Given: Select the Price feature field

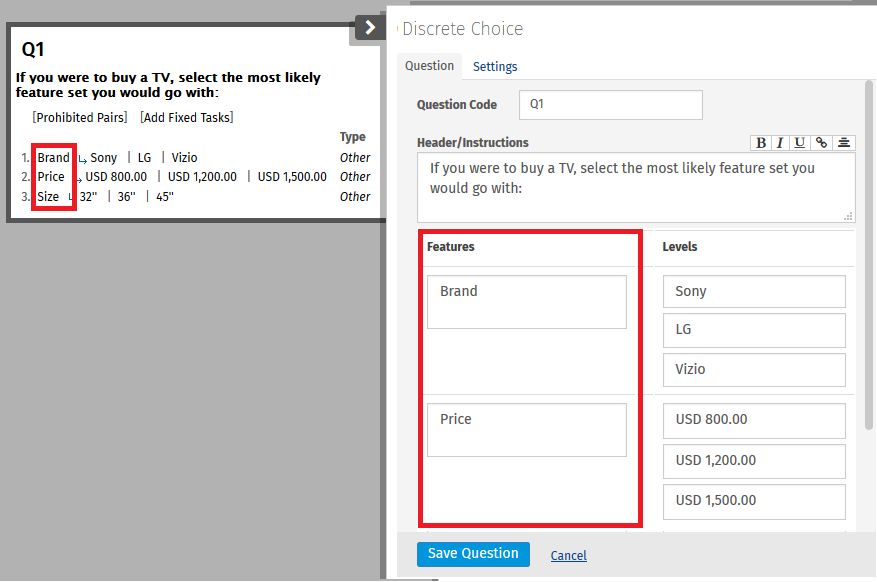Looking at the screenshot, I should pos(526,429).
